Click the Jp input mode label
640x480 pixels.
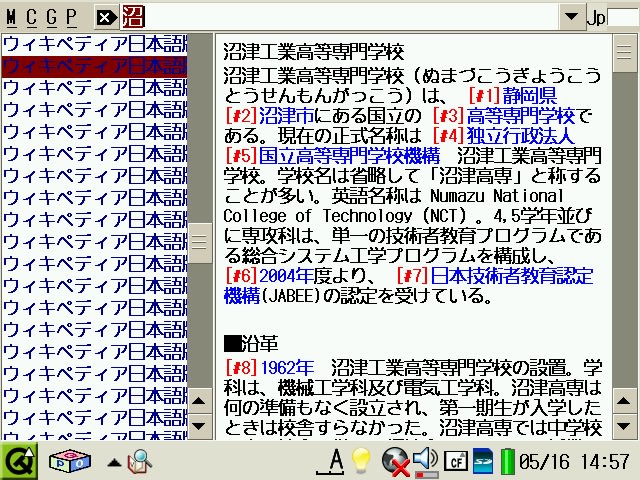click(x=596, y=18)
